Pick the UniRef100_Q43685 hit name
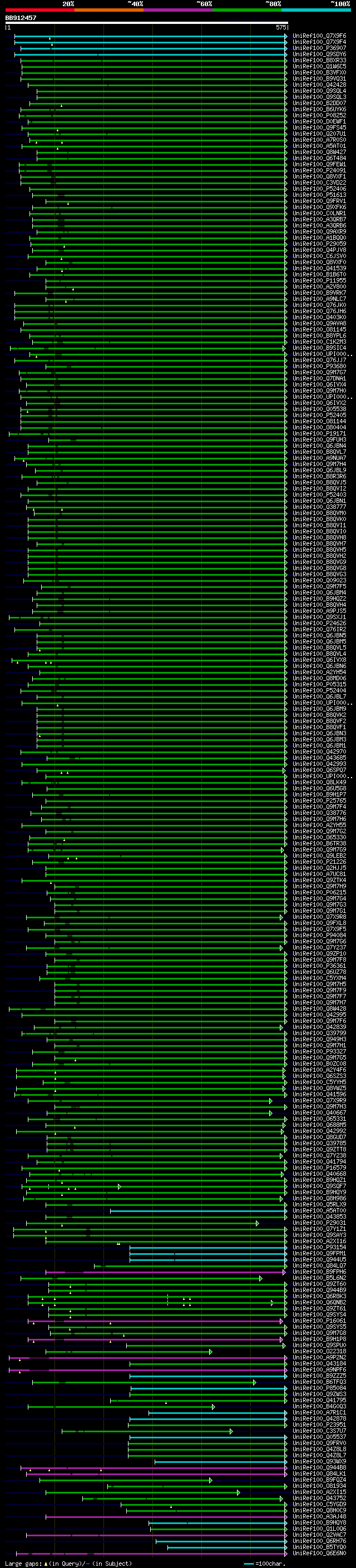 (x=319, y=758)
